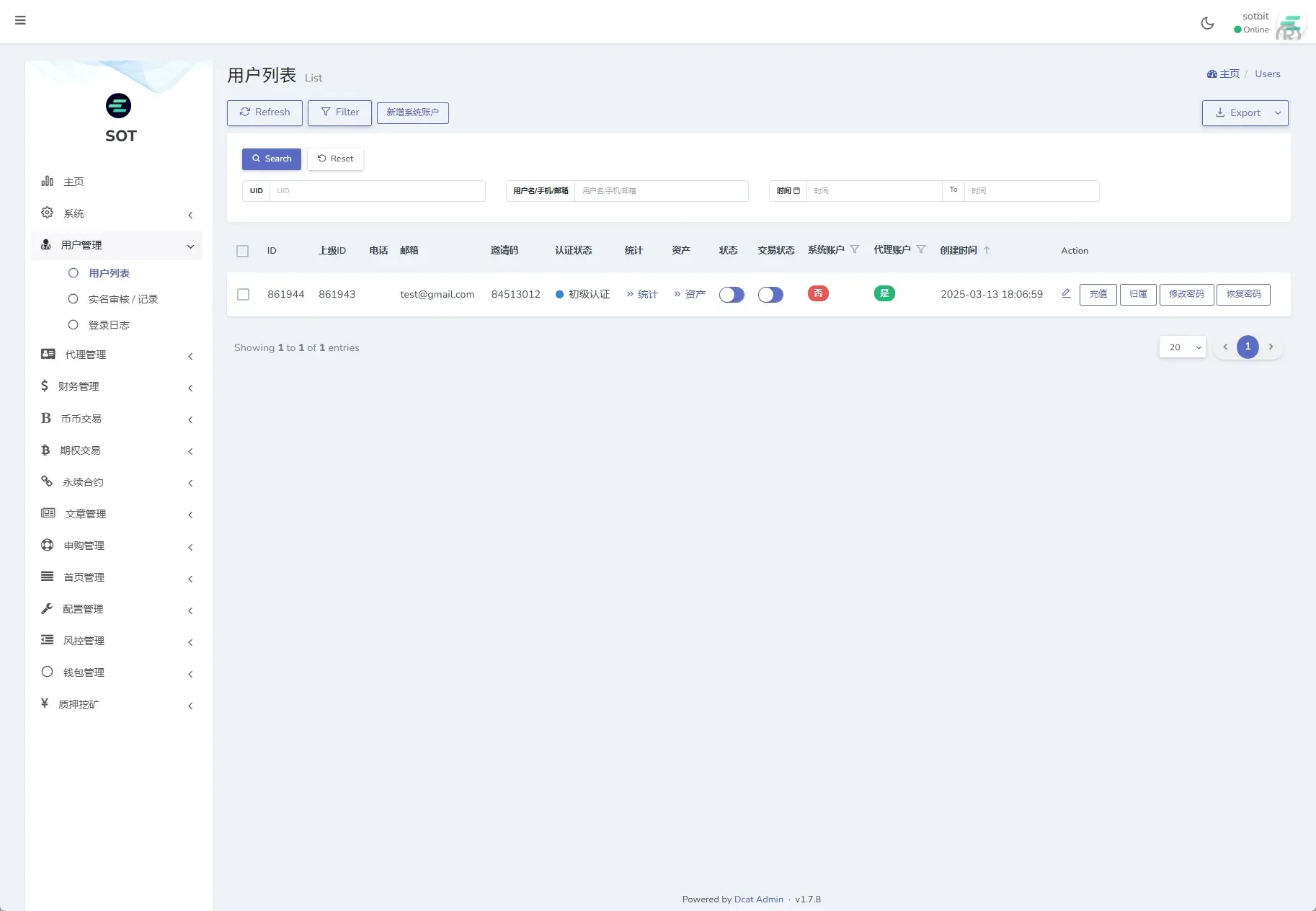Select 登录日志 in the sidebar
This screenshot has height=911, width=1316.
tap(110, 324)
